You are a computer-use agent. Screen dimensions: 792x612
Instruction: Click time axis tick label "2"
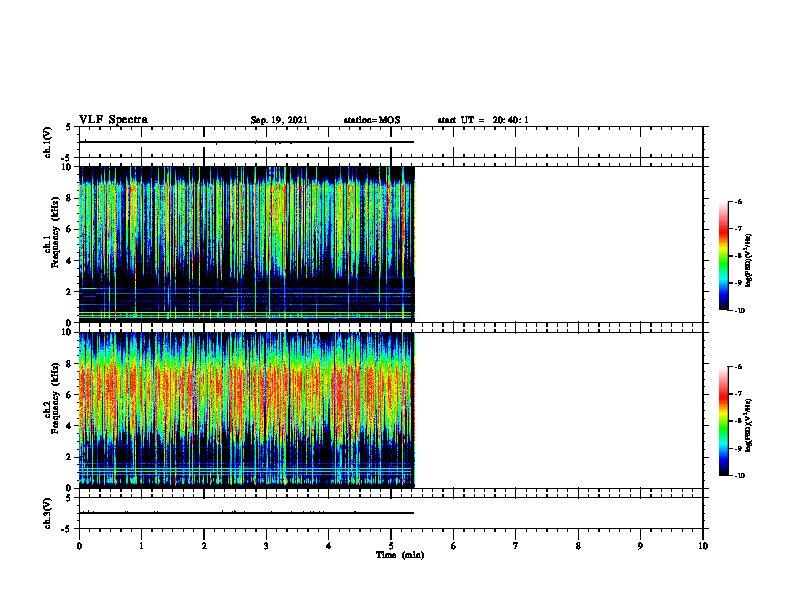(204, 546)
